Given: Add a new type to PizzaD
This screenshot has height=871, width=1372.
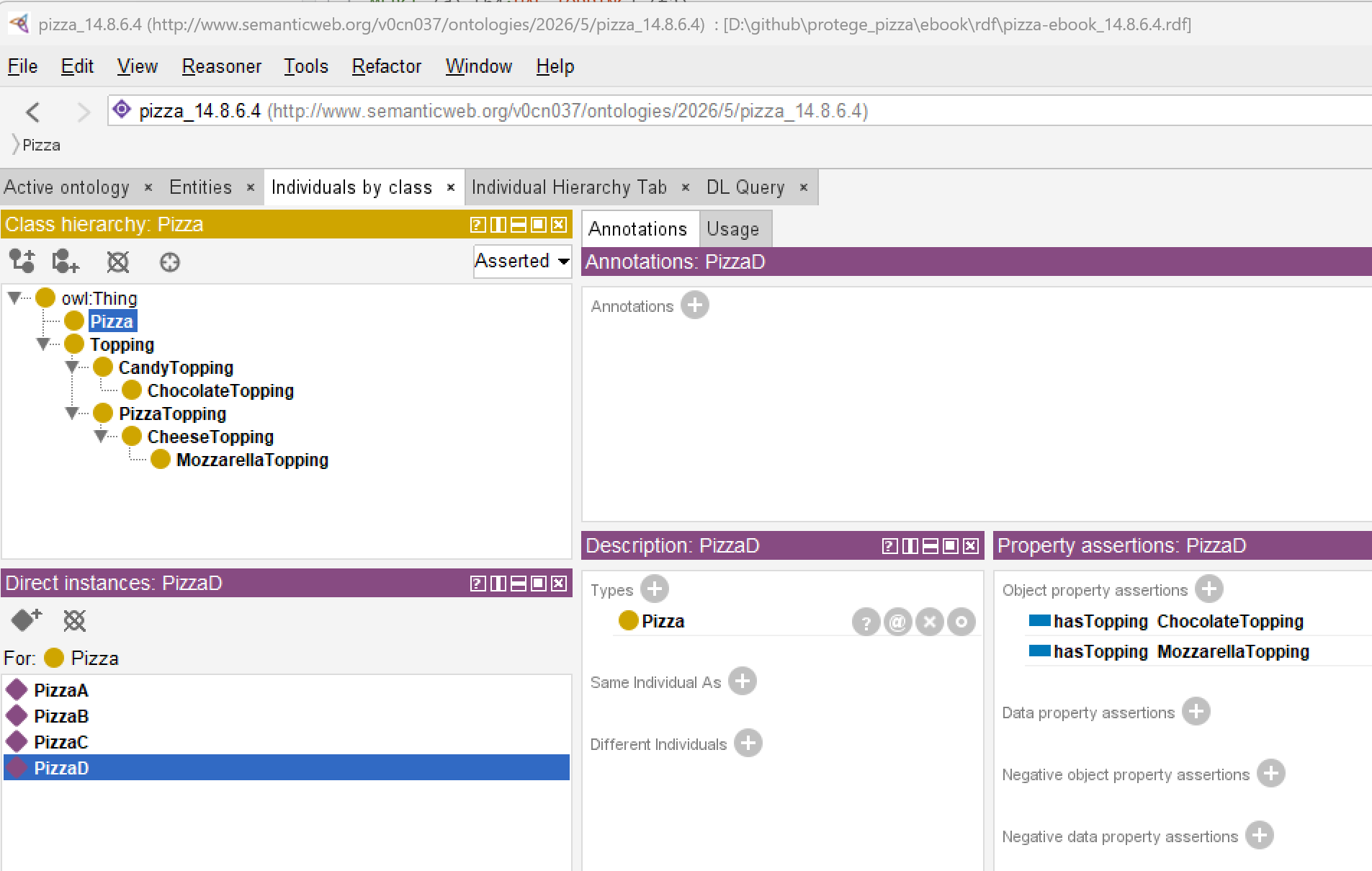Looking at the screenshot, I should coord(655,589).
